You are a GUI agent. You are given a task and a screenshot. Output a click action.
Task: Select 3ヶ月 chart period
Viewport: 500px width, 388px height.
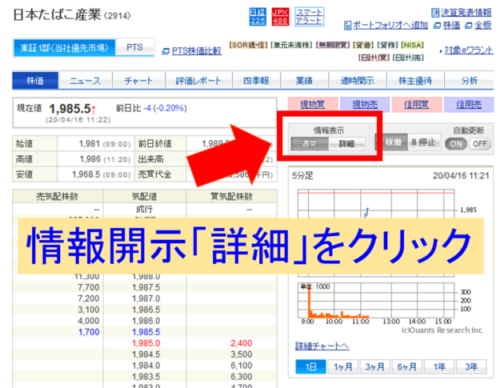pos(375,367)
